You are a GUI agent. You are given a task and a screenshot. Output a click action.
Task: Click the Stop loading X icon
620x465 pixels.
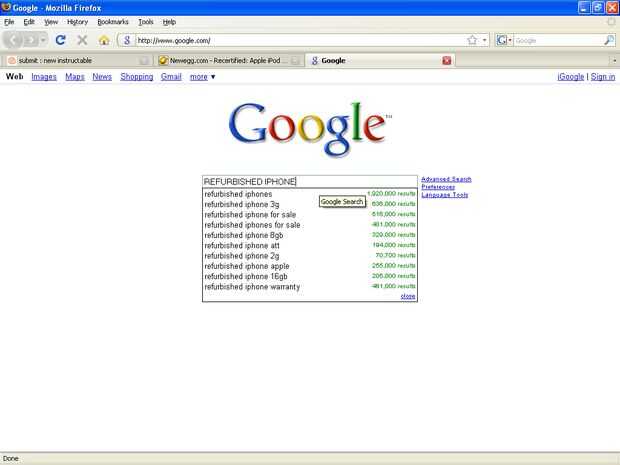coord(82,40)
